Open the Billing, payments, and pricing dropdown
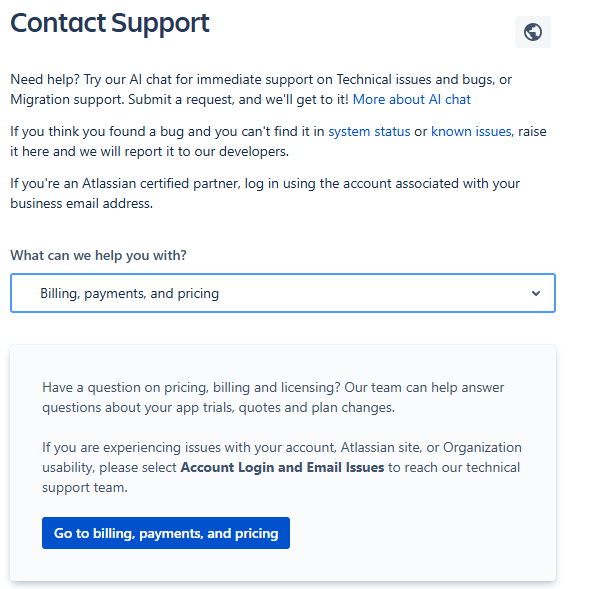 [283, 293]
